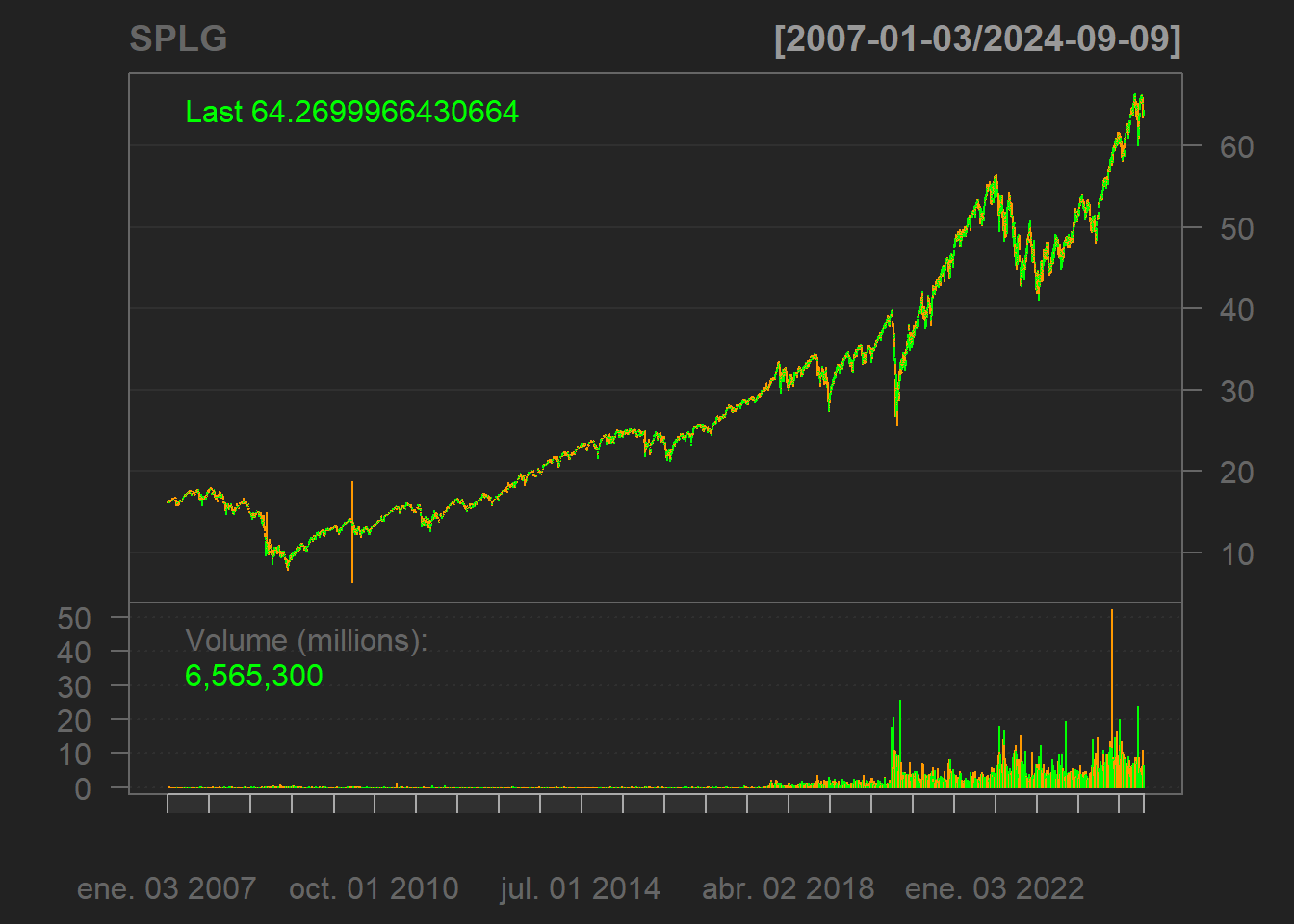Viewport: 1294px width, 924px height.
Task: Select the 50 label on price axis
Action: tap(1236, 229)
